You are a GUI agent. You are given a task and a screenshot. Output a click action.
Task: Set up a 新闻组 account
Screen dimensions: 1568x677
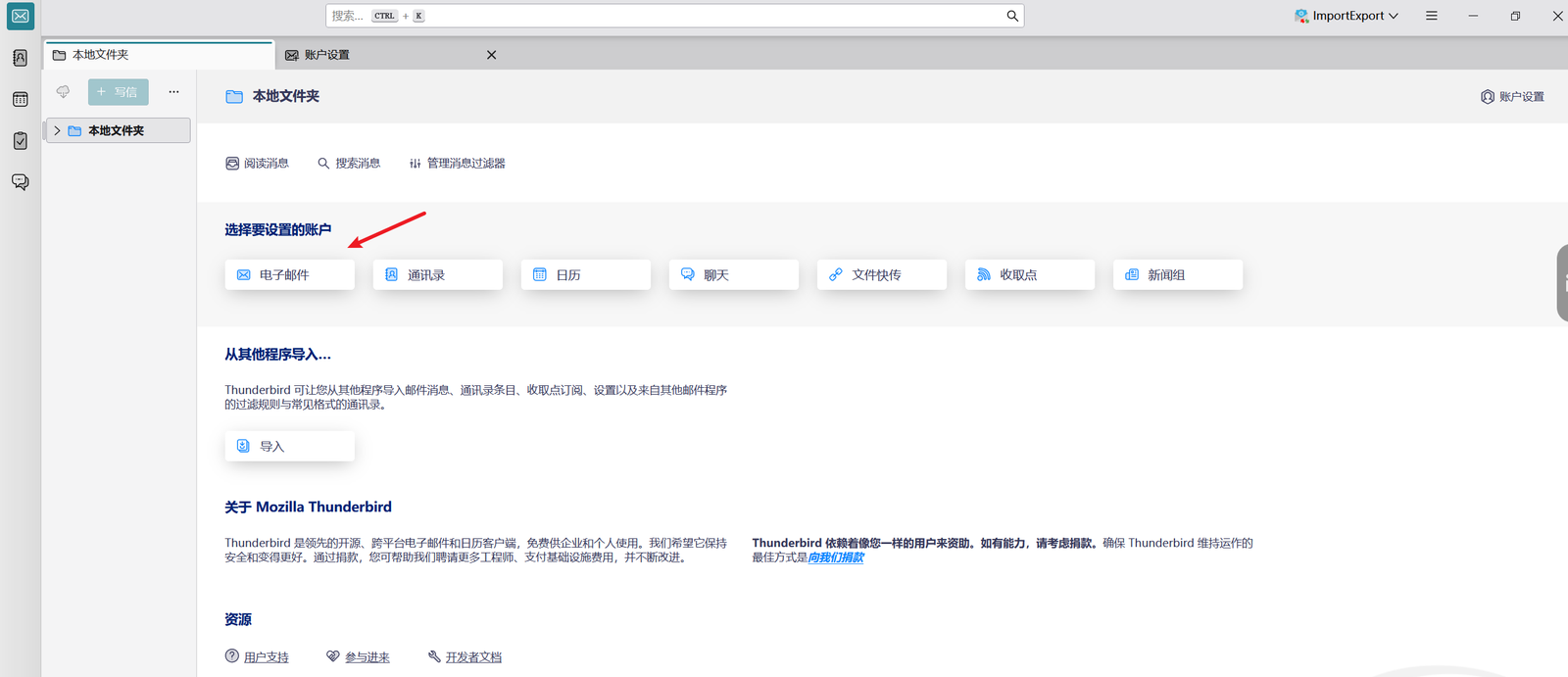[1178, 274]
